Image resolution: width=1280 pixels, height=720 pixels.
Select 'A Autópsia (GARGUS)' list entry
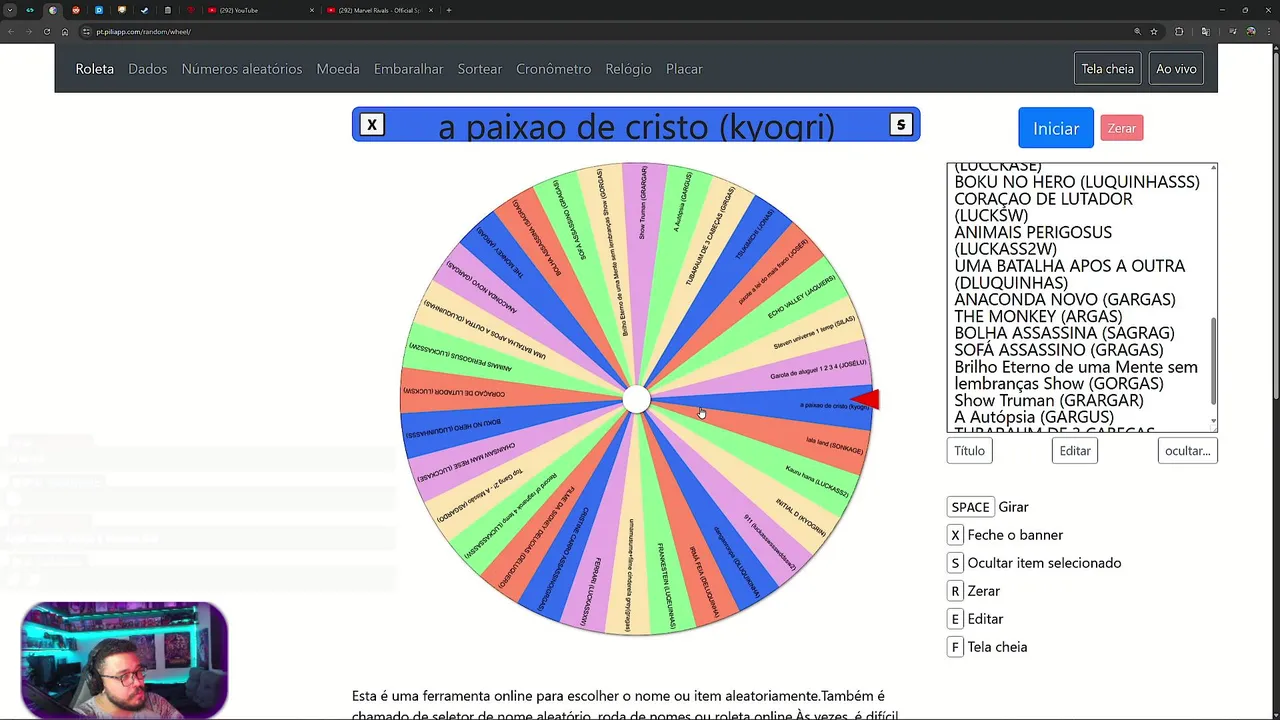pos(1034,417)
